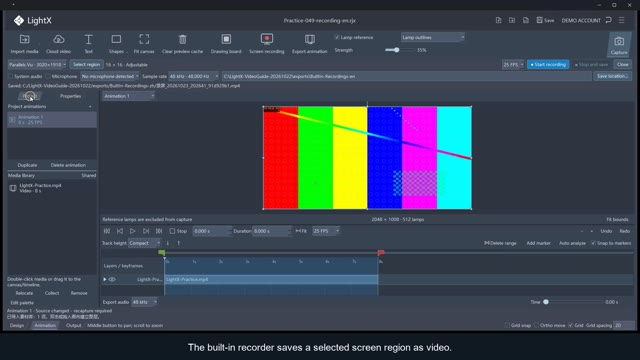Open the Sample rate 48 kHz dropdown

point(193,76)
